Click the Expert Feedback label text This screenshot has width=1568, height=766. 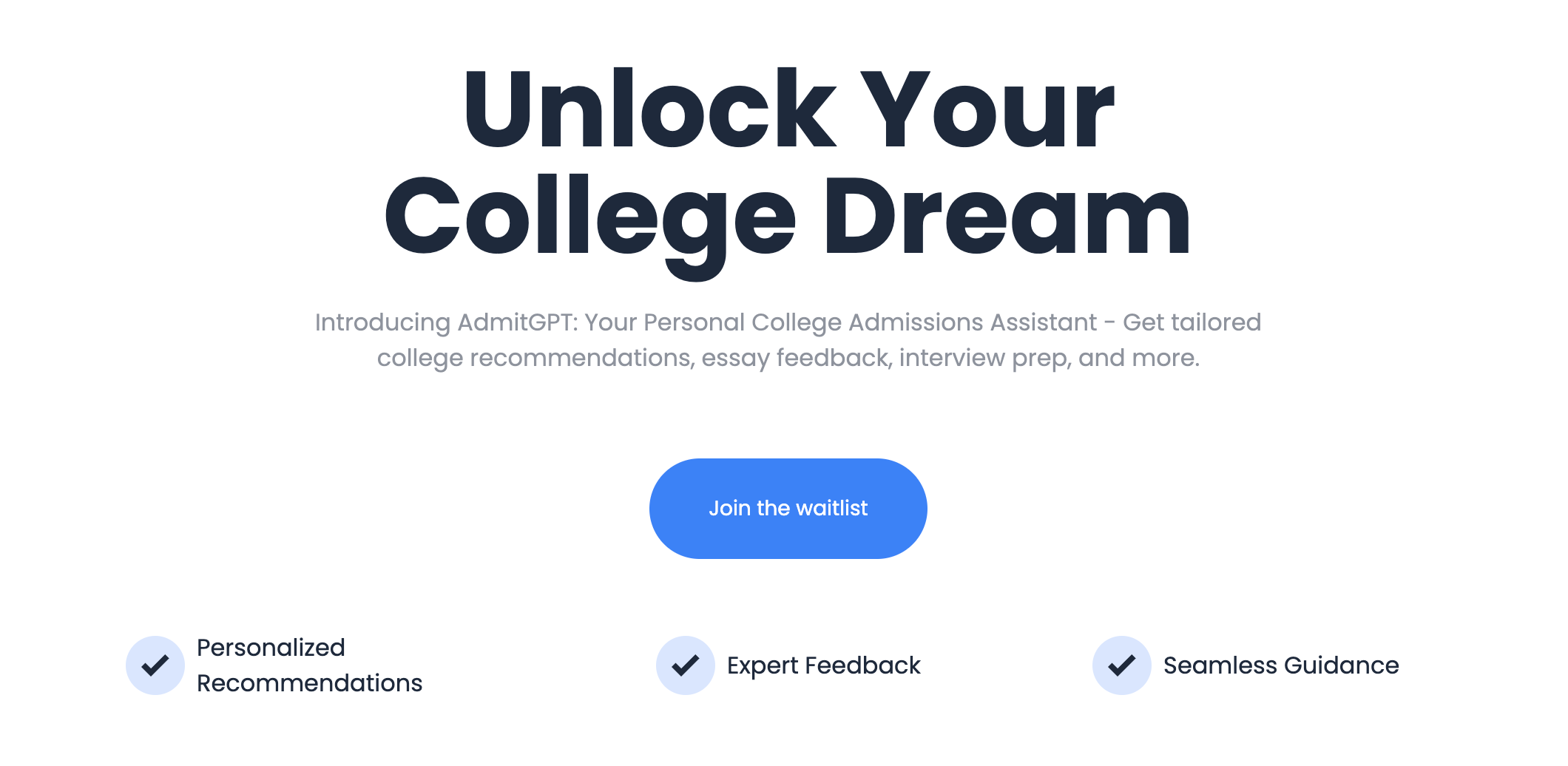pos(824,665)
